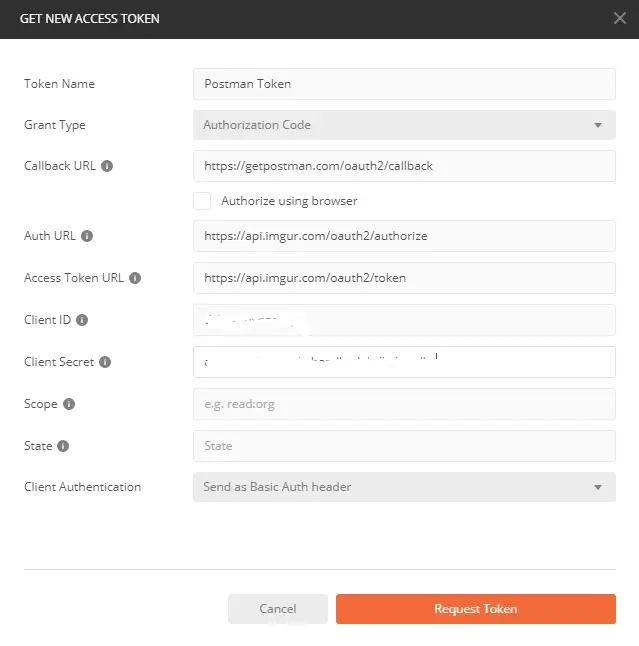Focus the Client ID input field
The image size is (639, 646).
[x=404, y=320]
